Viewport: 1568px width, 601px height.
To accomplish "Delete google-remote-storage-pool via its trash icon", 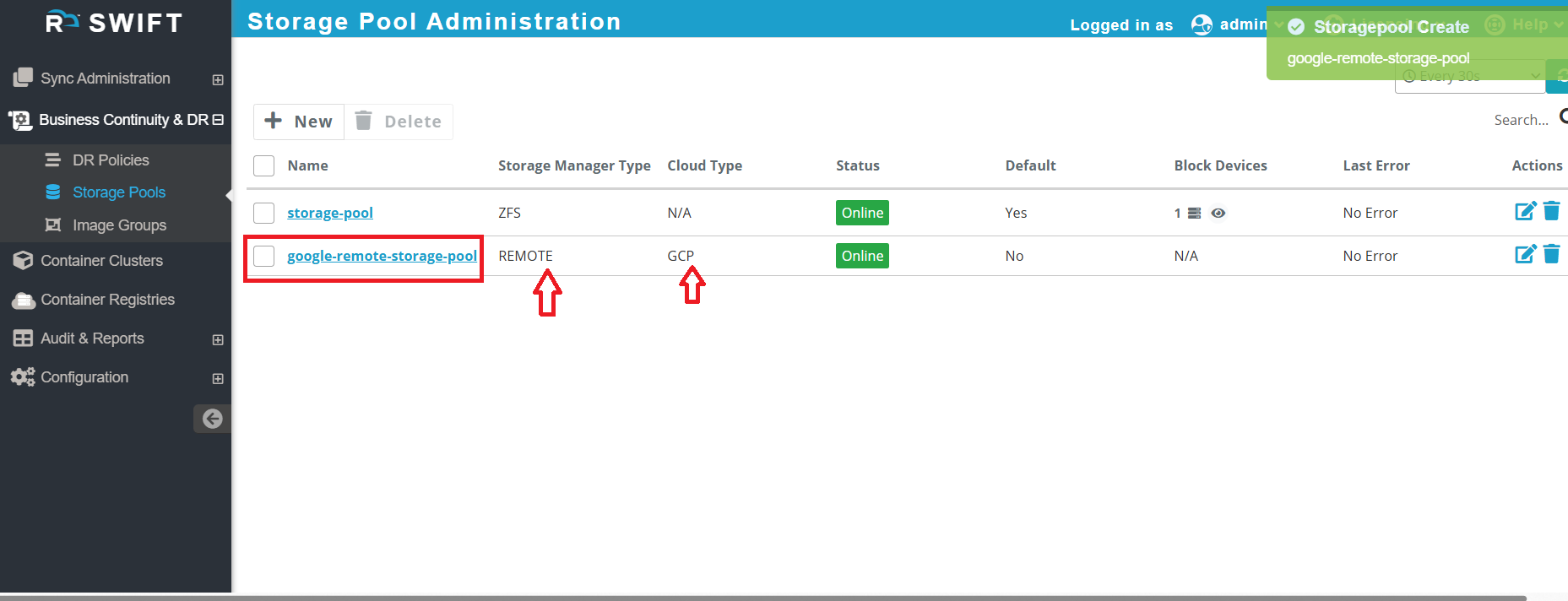I will coord(1552,254).
